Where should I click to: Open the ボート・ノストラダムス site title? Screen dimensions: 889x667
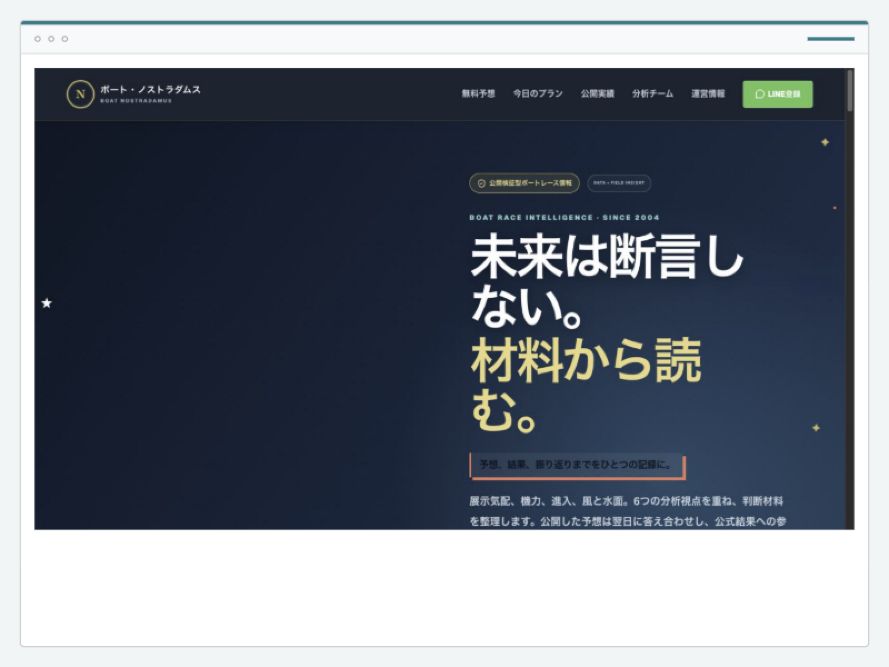150,90
